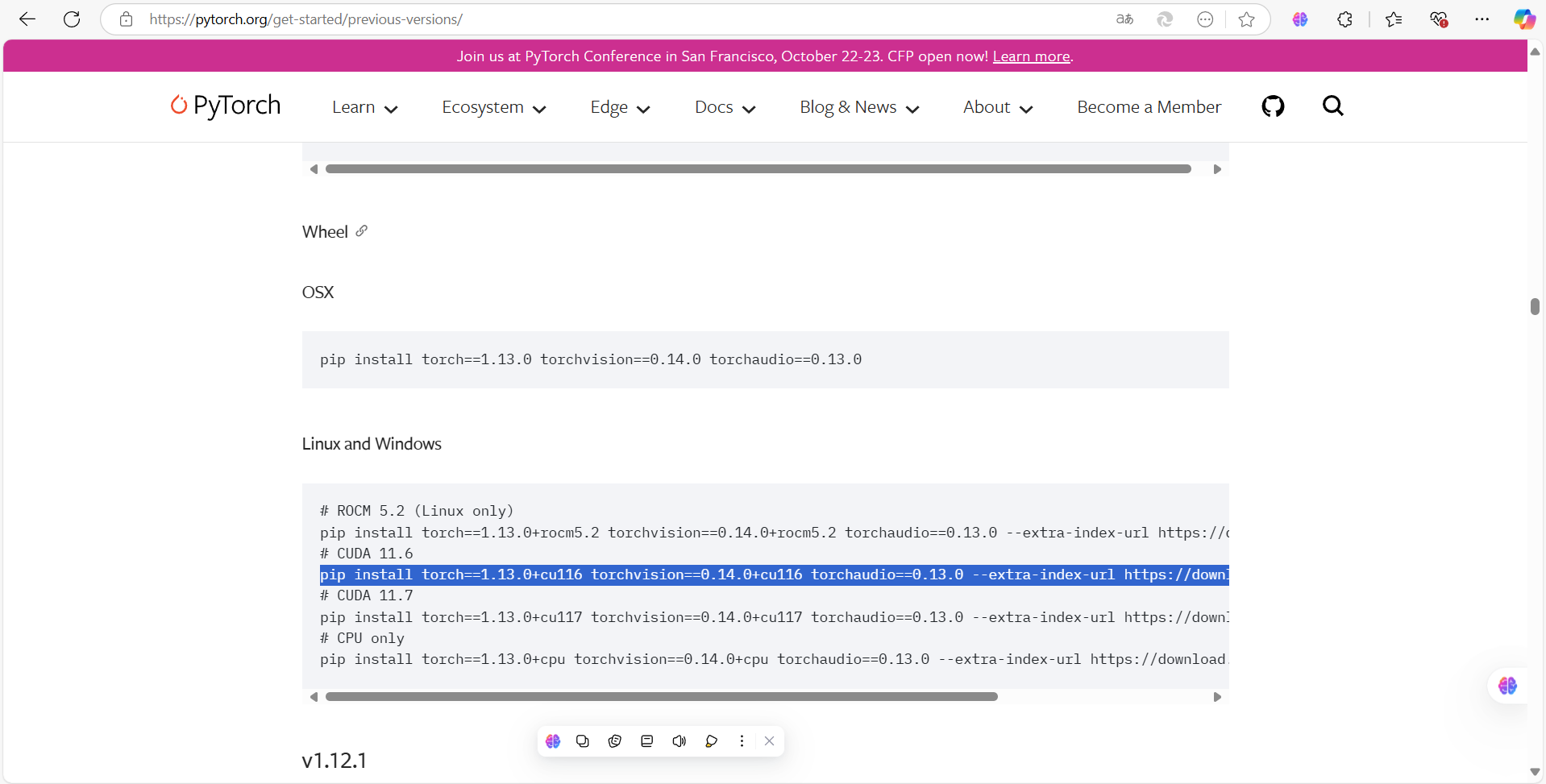This screenshot has width=1546, height=784.
Task: Open the Extensions puzzle icon
Action: click(x=1344, y=19)
